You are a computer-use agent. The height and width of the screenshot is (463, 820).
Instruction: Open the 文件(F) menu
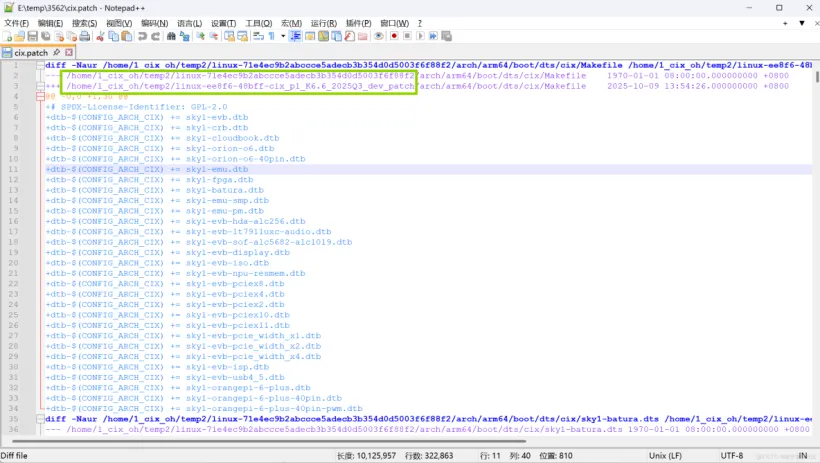pyautogui.click(x=17, y=22)
